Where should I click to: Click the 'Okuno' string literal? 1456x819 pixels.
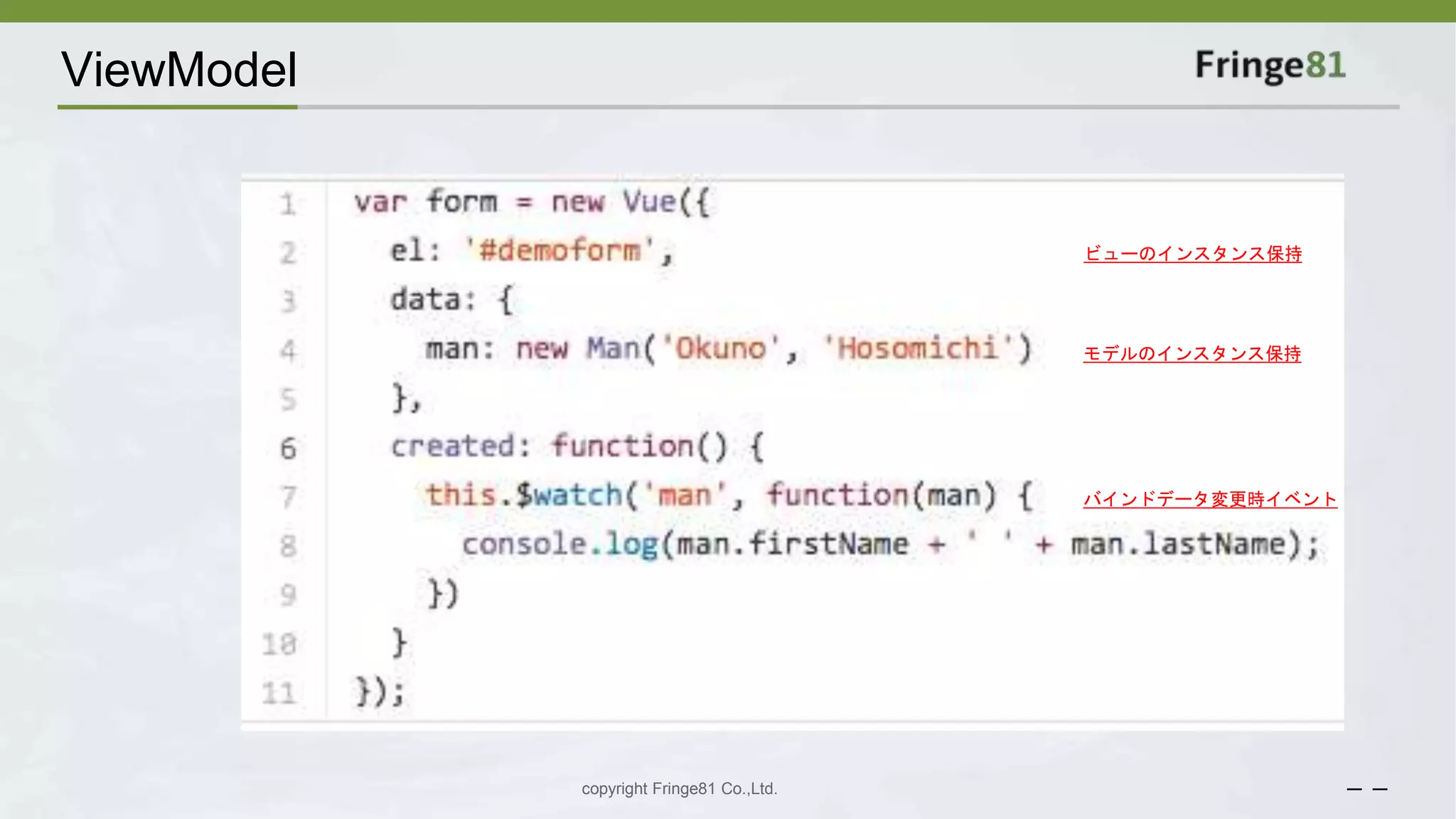click(x=720, y=349)
